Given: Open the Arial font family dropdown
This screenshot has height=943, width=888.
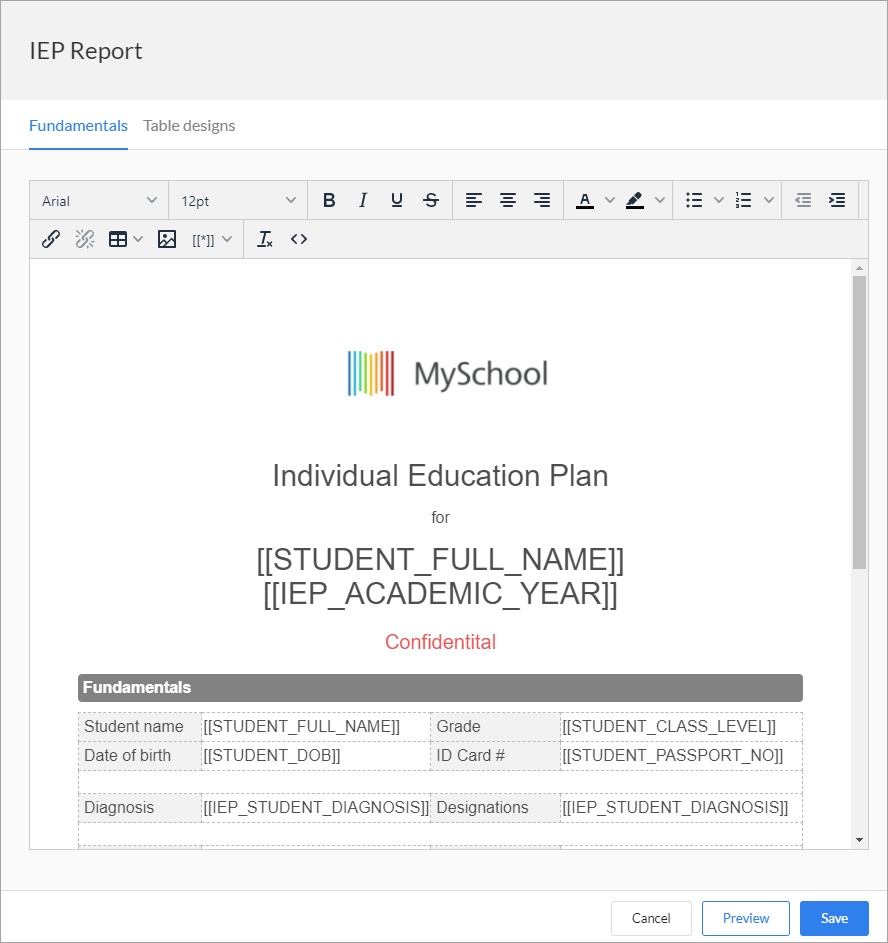Looking at the screenshot, I should pos(98,200).
